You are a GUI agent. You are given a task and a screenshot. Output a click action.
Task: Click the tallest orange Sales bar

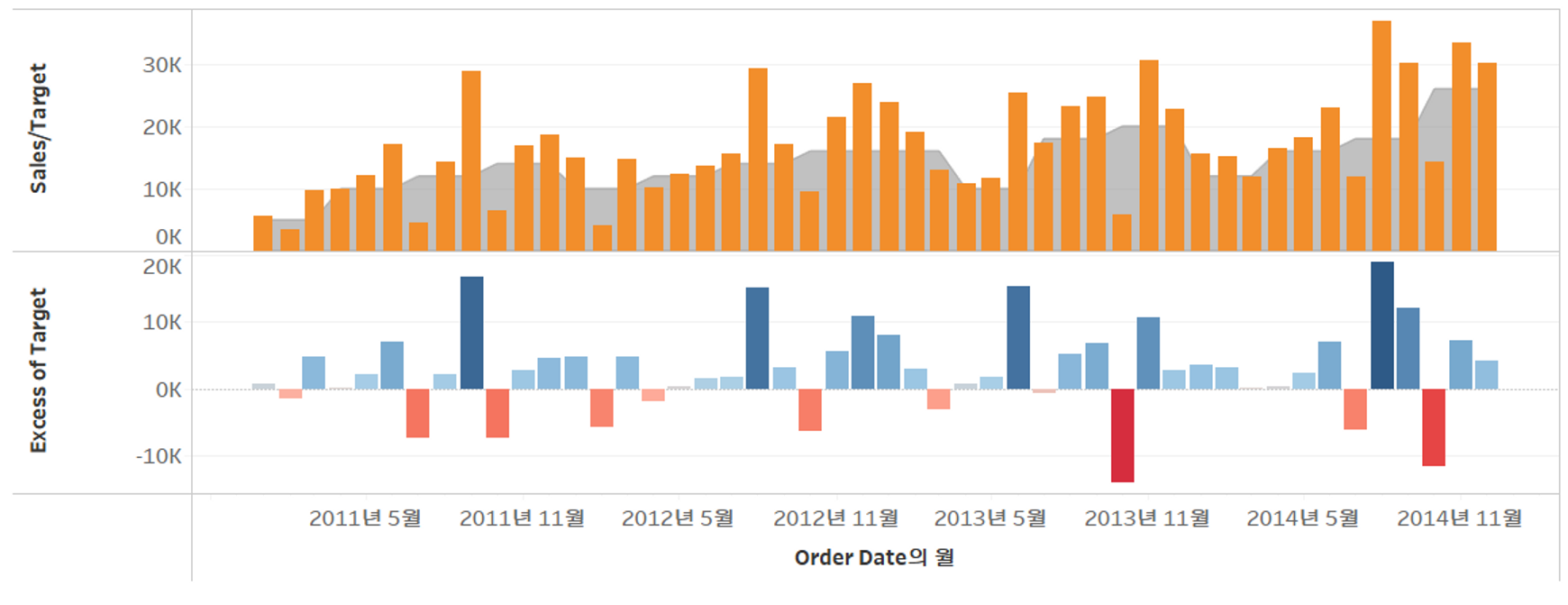pos(1381,136)
